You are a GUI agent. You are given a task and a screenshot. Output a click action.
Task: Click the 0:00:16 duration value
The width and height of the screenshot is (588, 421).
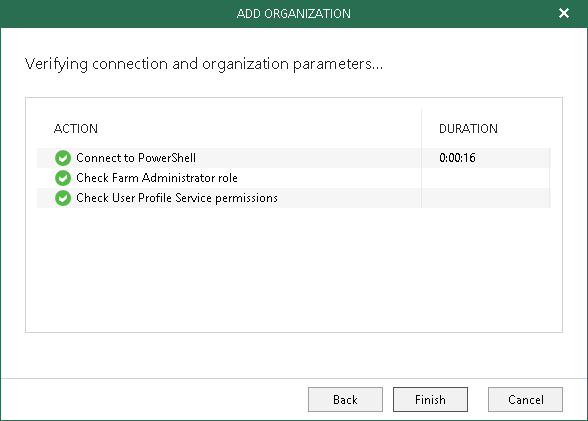(457, 158)
